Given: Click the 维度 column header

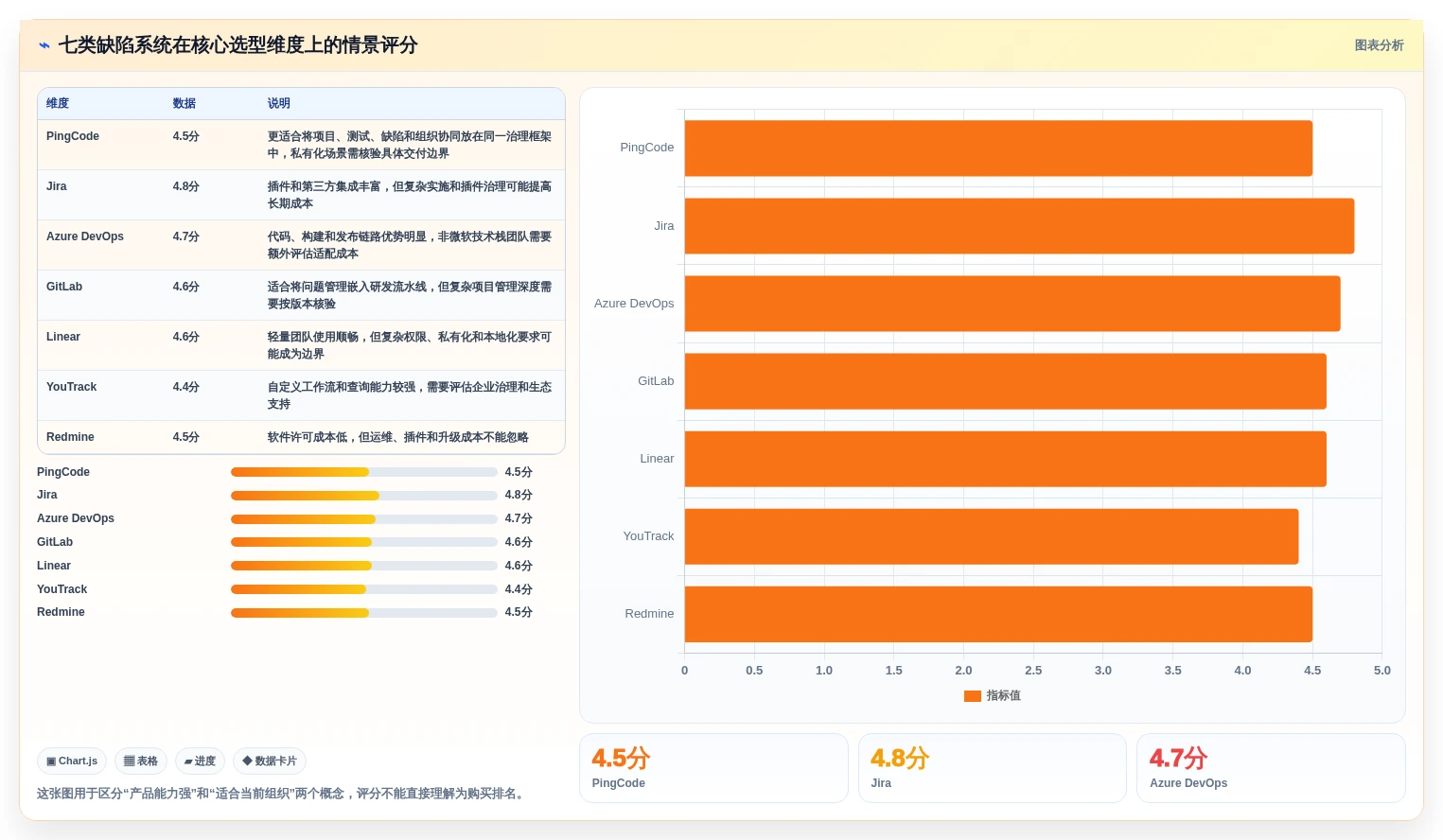Looking at the screenshot, I should (x=58, y=103).
